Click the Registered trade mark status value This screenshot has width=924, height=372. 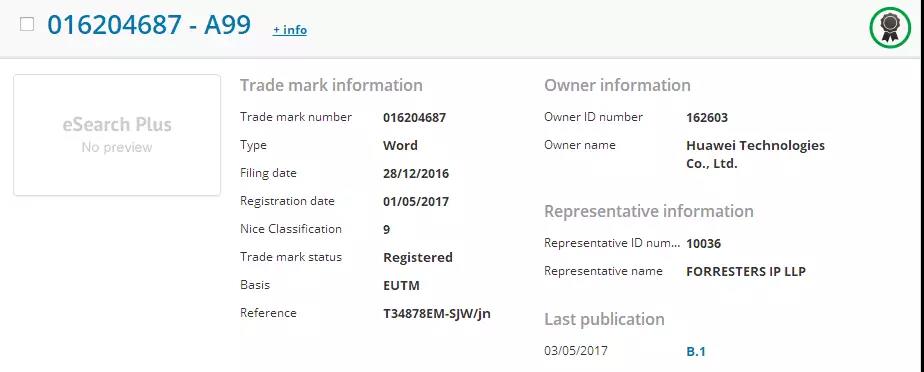[x=418, y=258]
